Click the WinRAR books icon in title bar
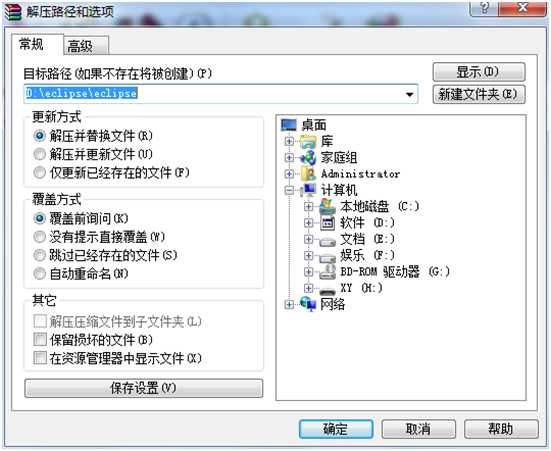This screenshot has width=551, height=451. click(13, 12)
